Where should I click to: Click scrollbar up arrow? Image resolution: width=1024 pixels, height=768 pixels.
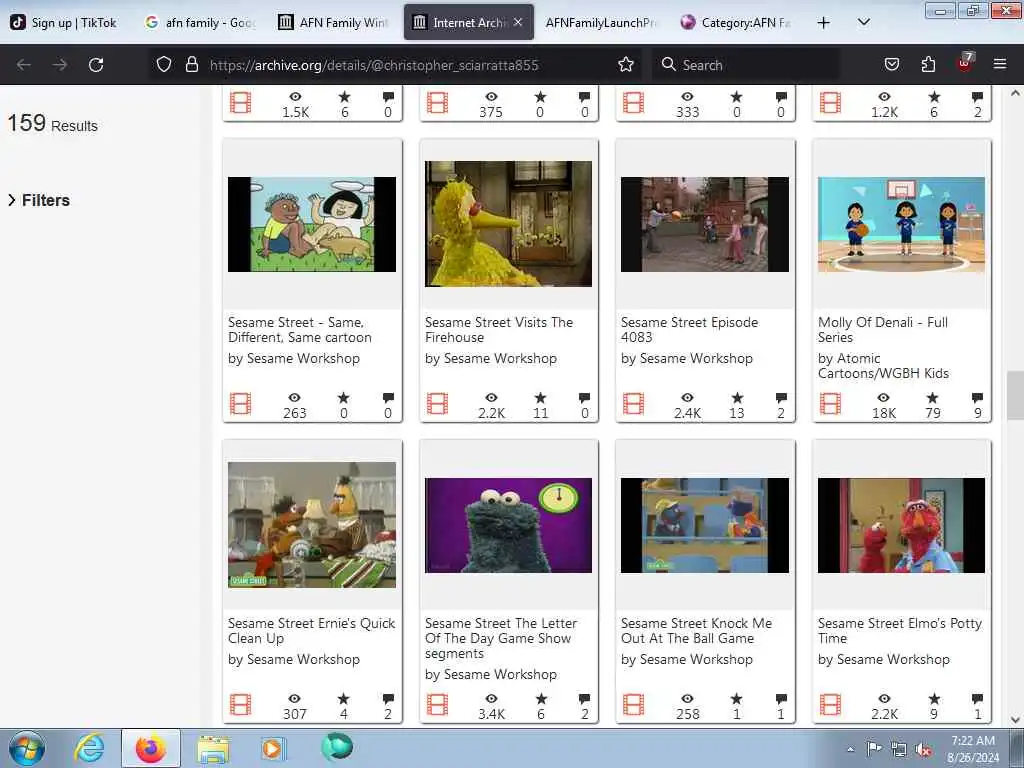(x=1015, y=93)
